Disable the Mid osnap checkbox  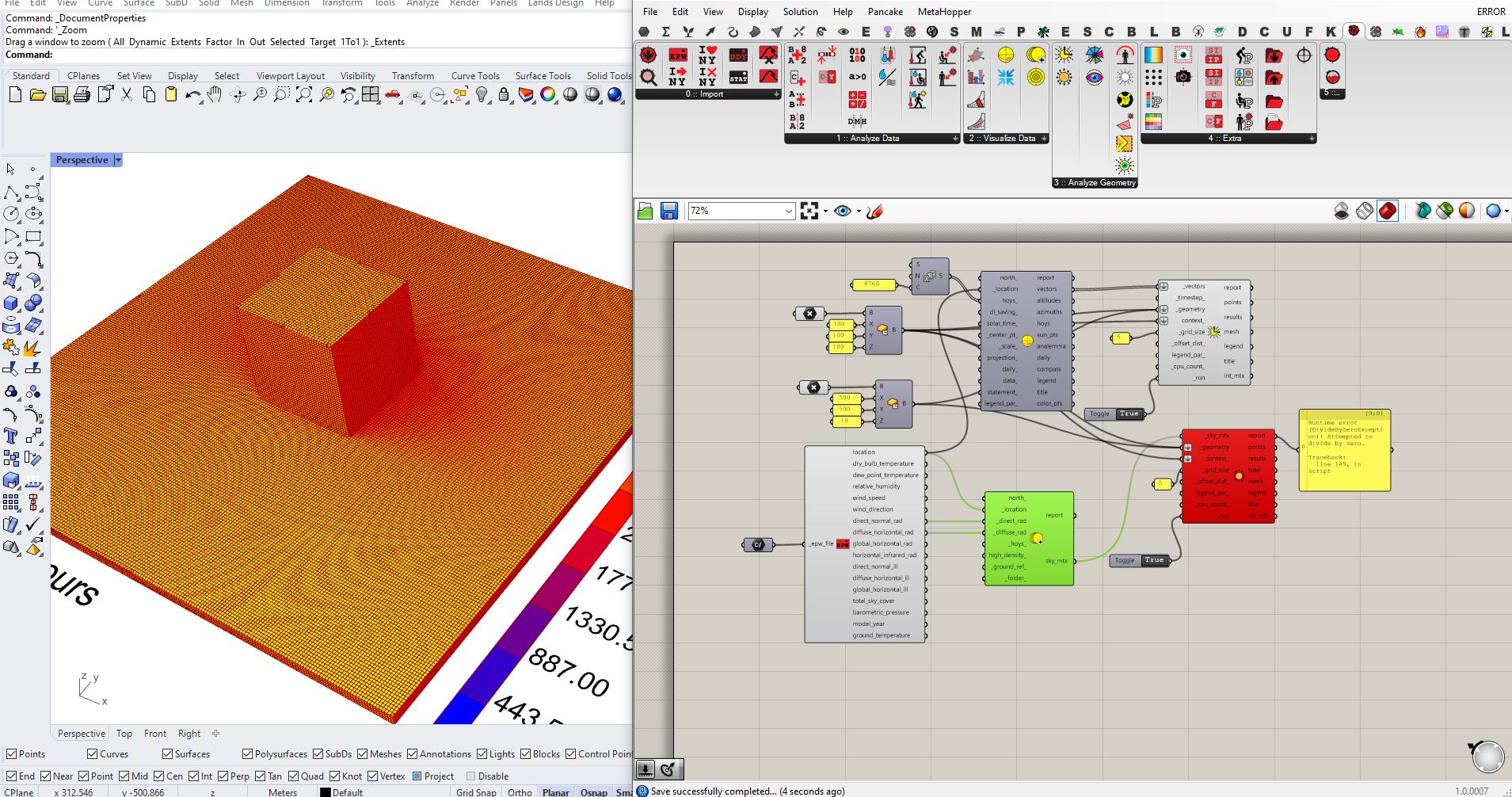(x=124, y=776)
